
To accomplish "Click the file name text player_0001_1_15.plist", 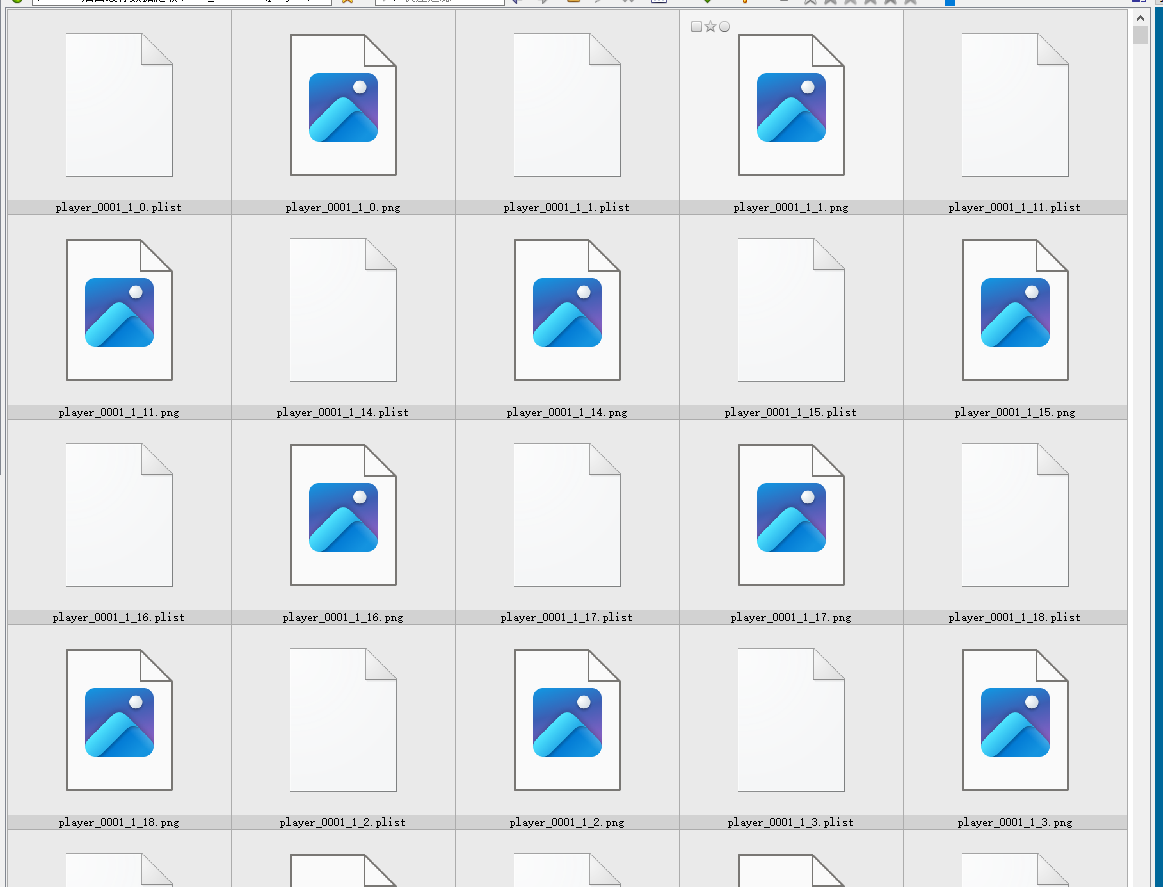I will tap(791, 412).
